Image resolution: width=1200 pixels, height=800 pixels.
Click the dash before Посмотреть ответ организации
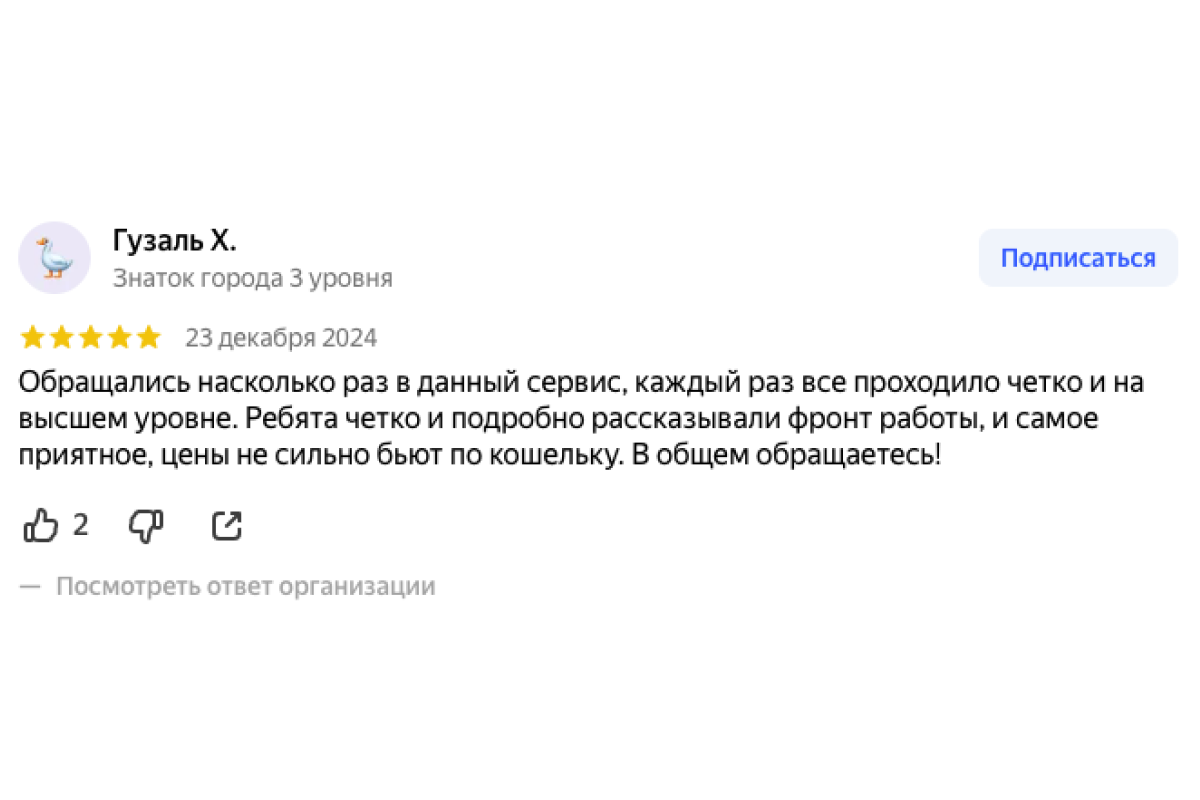click(x=31, y=586)
